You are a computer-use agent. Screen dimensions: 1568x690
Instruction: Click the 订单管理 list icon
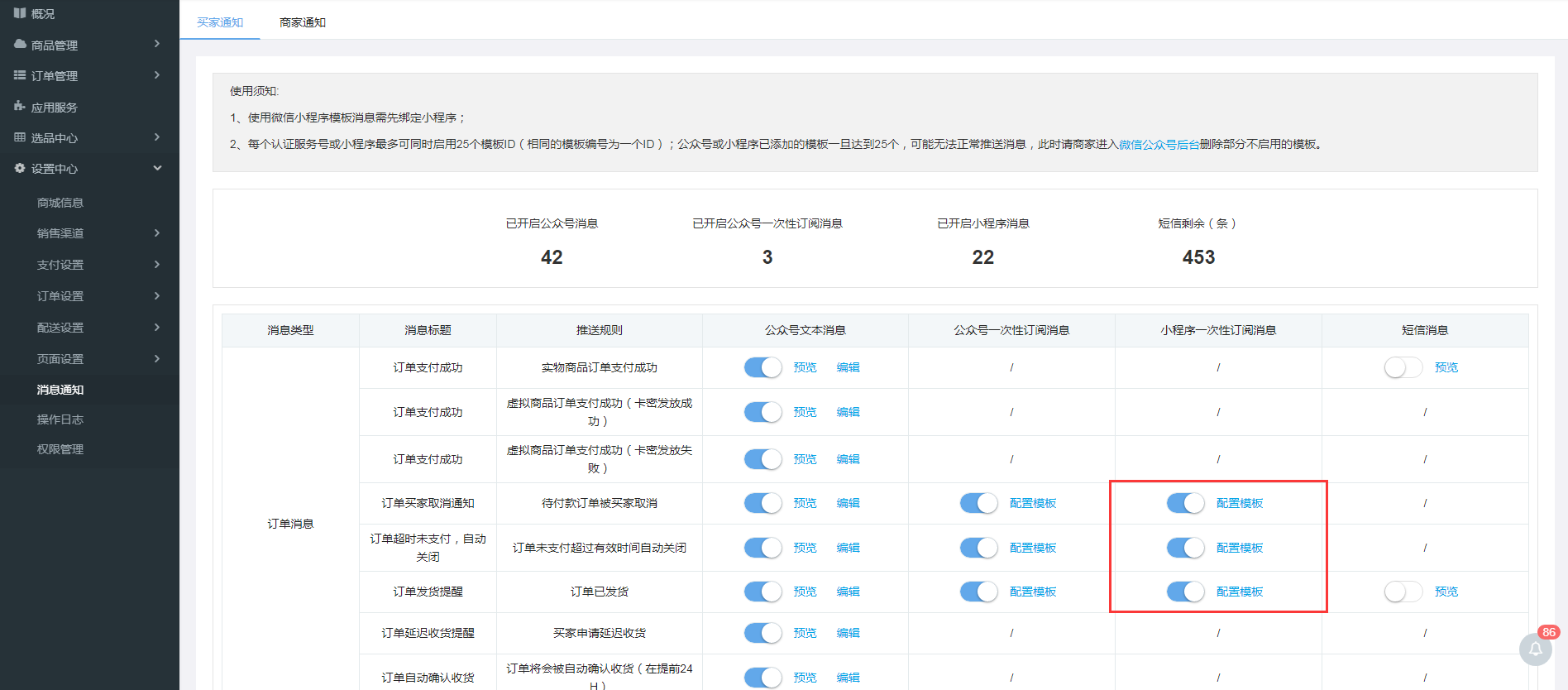[20, 75]
